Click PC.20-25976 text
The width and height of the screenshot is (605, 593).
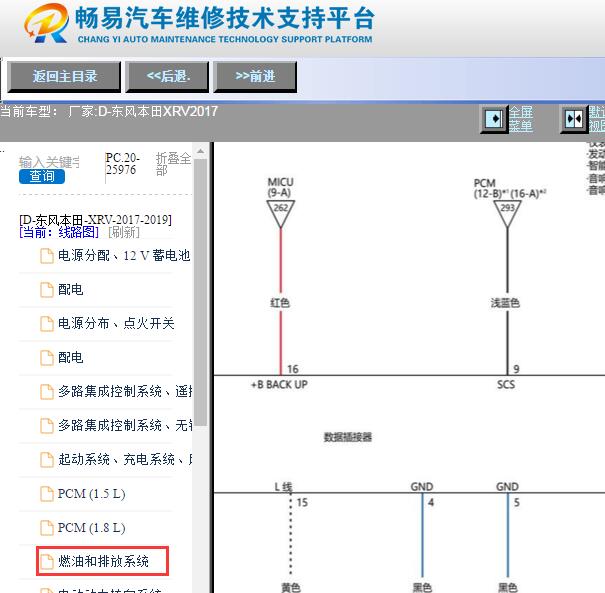pyautogui.click(x=123, y=164)
